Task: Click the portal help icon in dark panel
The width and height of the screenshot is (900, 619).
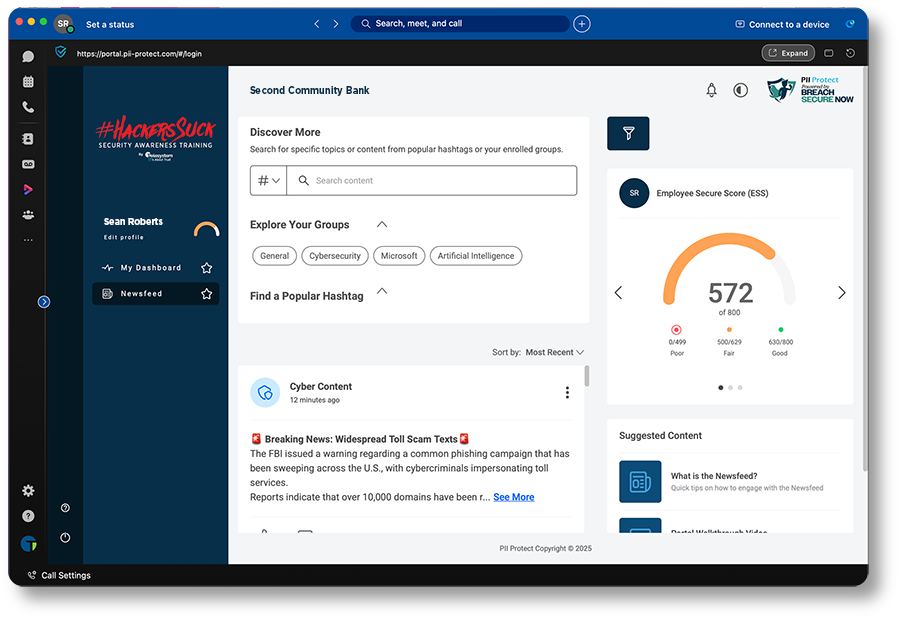Action: (65, 508)
